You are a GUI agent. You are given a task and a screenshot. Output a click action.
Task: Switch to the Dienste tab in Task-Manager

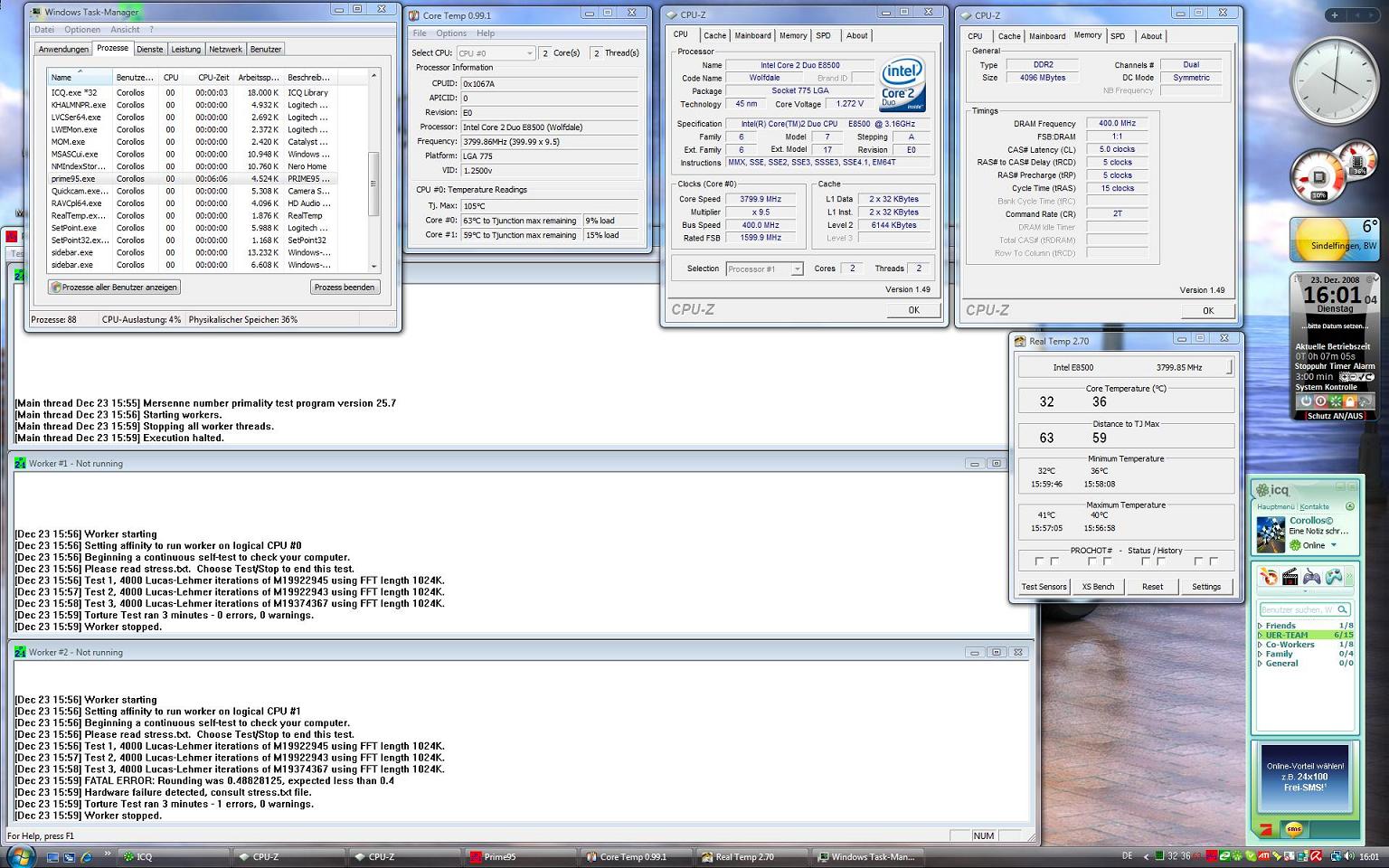point(150,49)
